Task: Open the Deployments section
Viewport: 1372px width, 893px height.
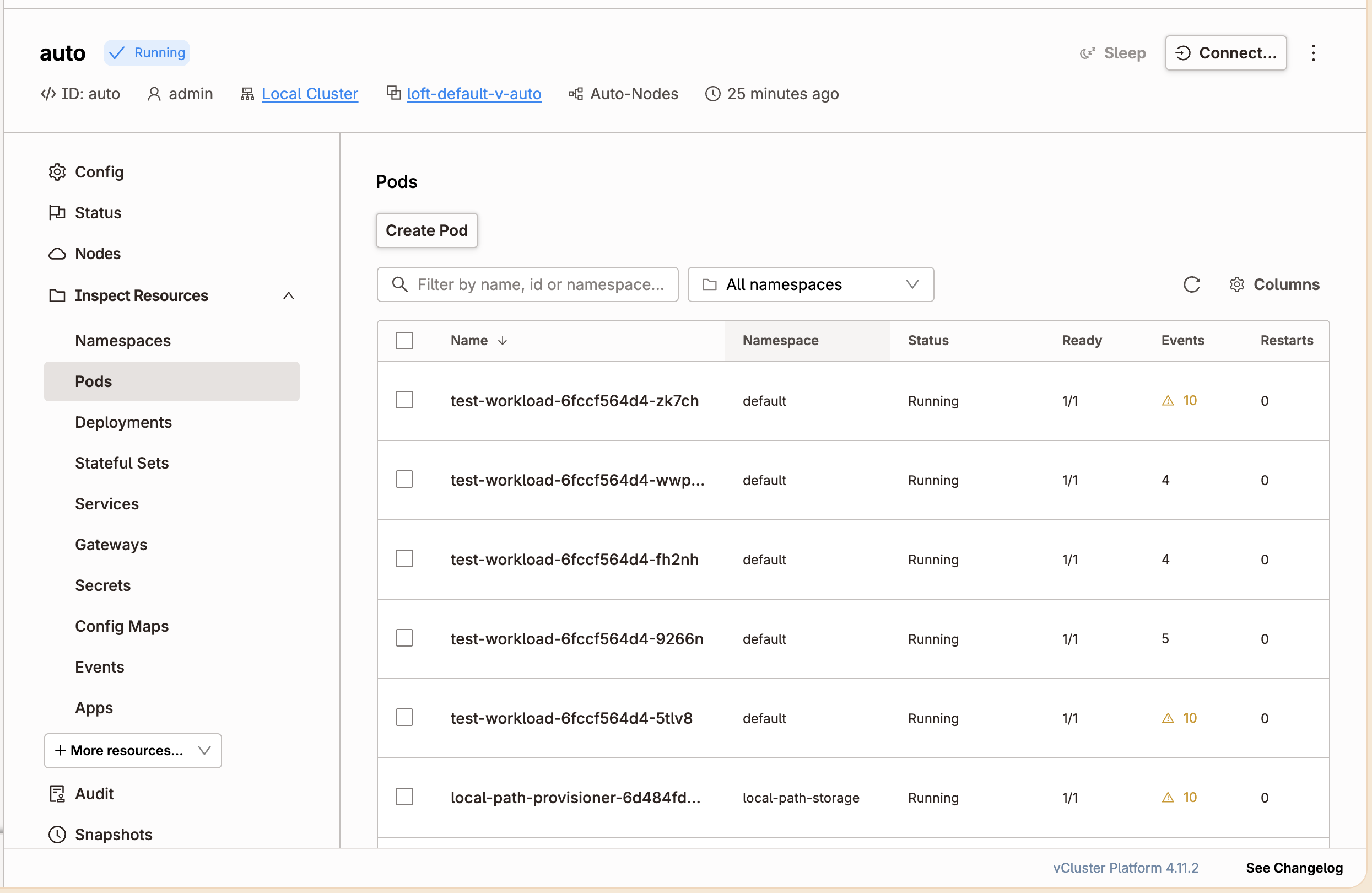Action: [123, 422]
